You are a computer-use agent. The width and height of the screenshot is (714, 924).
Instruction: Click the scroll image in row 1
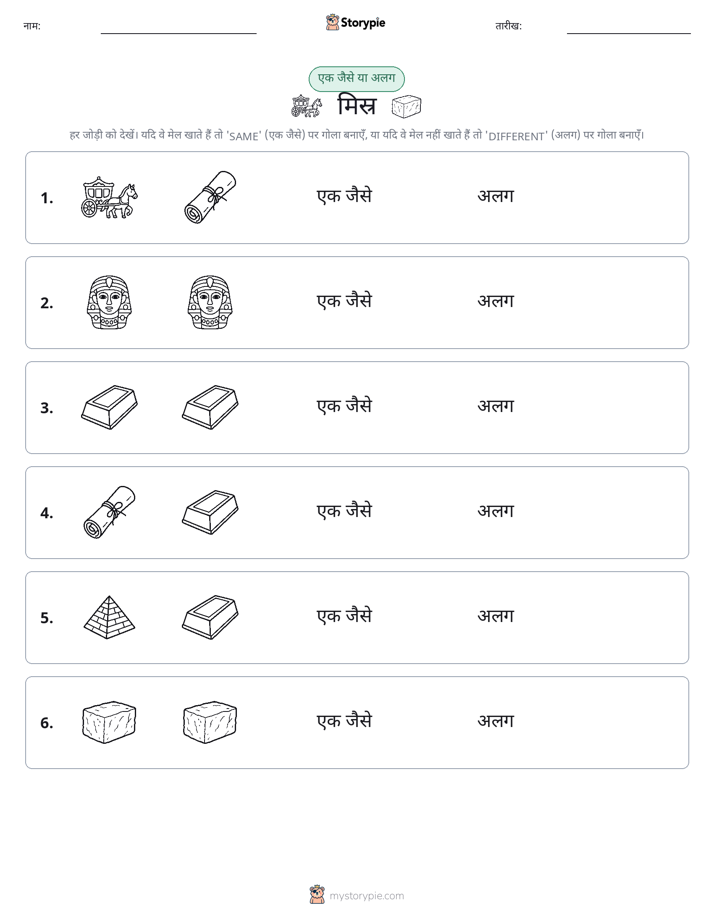tap(210, 197)
